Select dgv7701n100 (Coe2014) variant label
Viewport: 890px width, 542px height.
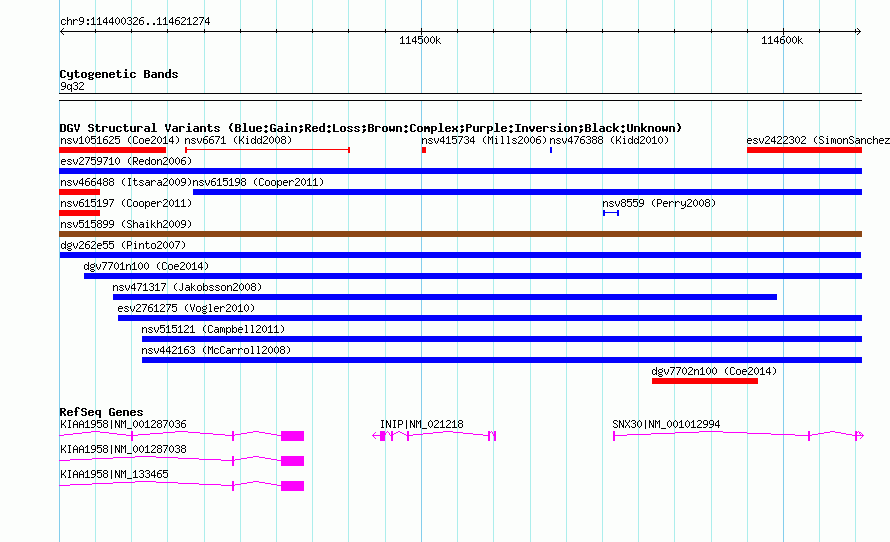146,266
